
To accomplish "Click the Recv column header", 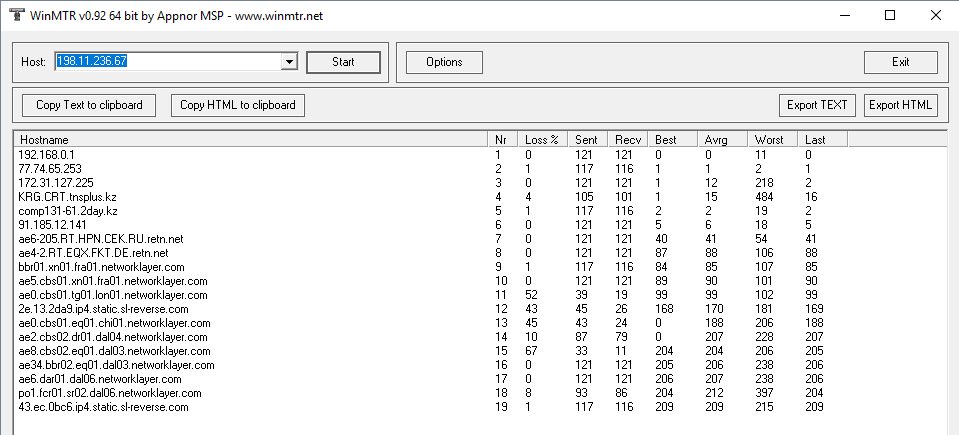I will click(x=627, y=139).
